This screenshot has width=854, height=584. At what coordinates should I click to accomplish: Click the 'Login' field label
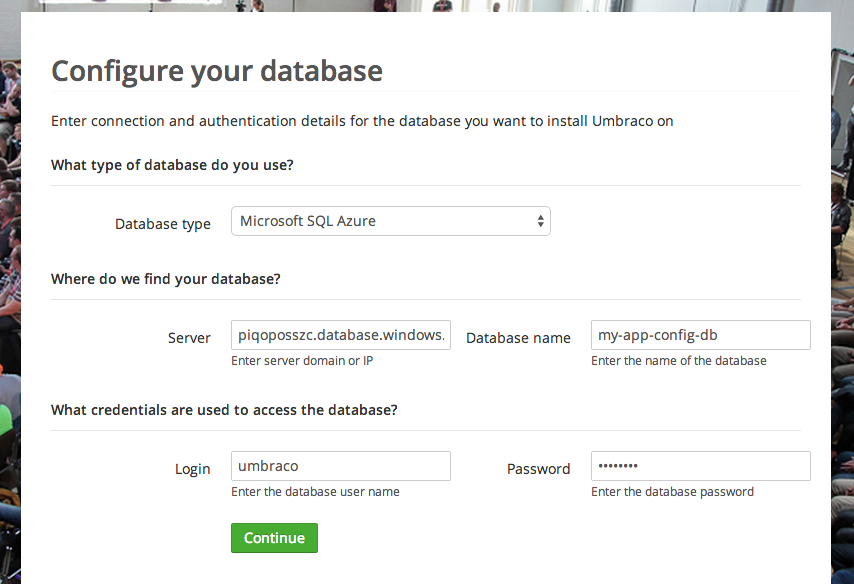193,469
